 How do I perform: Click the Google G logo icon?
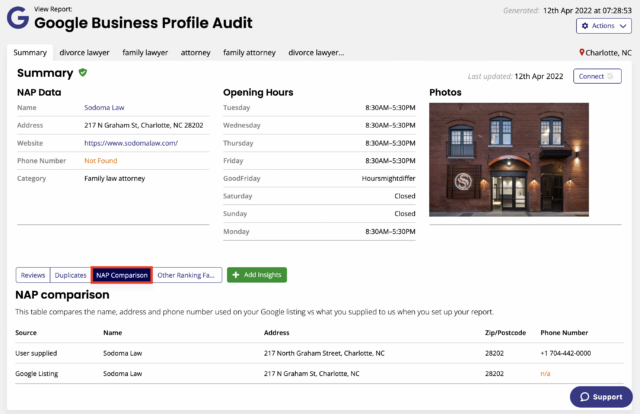click(x=17, y=18)
